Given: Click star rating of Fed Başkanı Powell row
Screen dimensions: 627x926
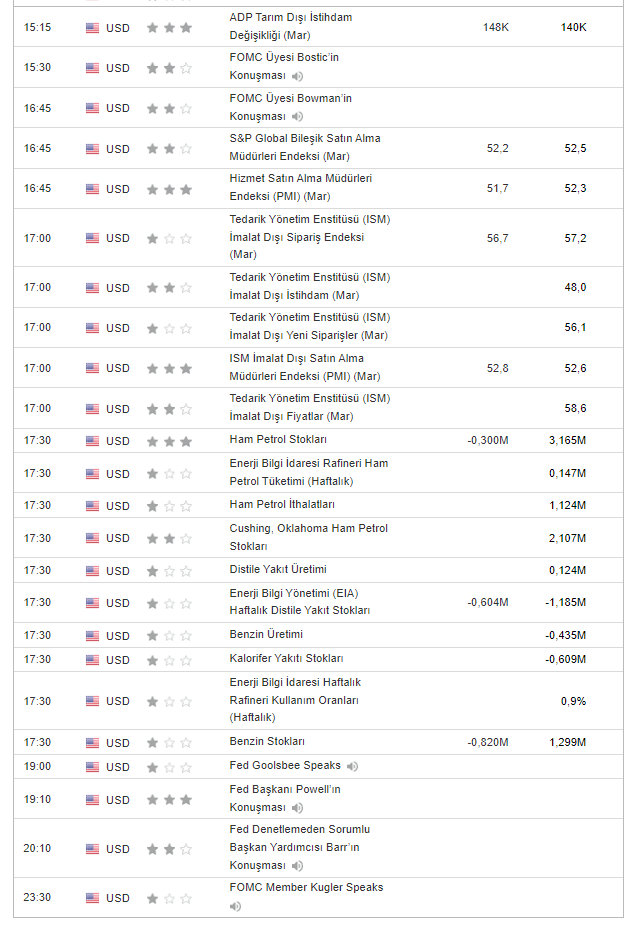Looking at the screenshot, I should [x=168, y=800].
